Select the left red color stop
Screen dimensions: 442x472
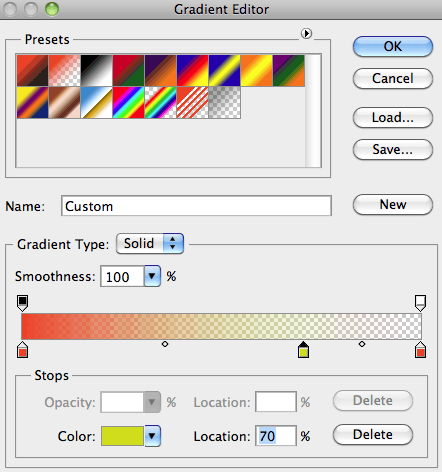[x=22, y=350]
